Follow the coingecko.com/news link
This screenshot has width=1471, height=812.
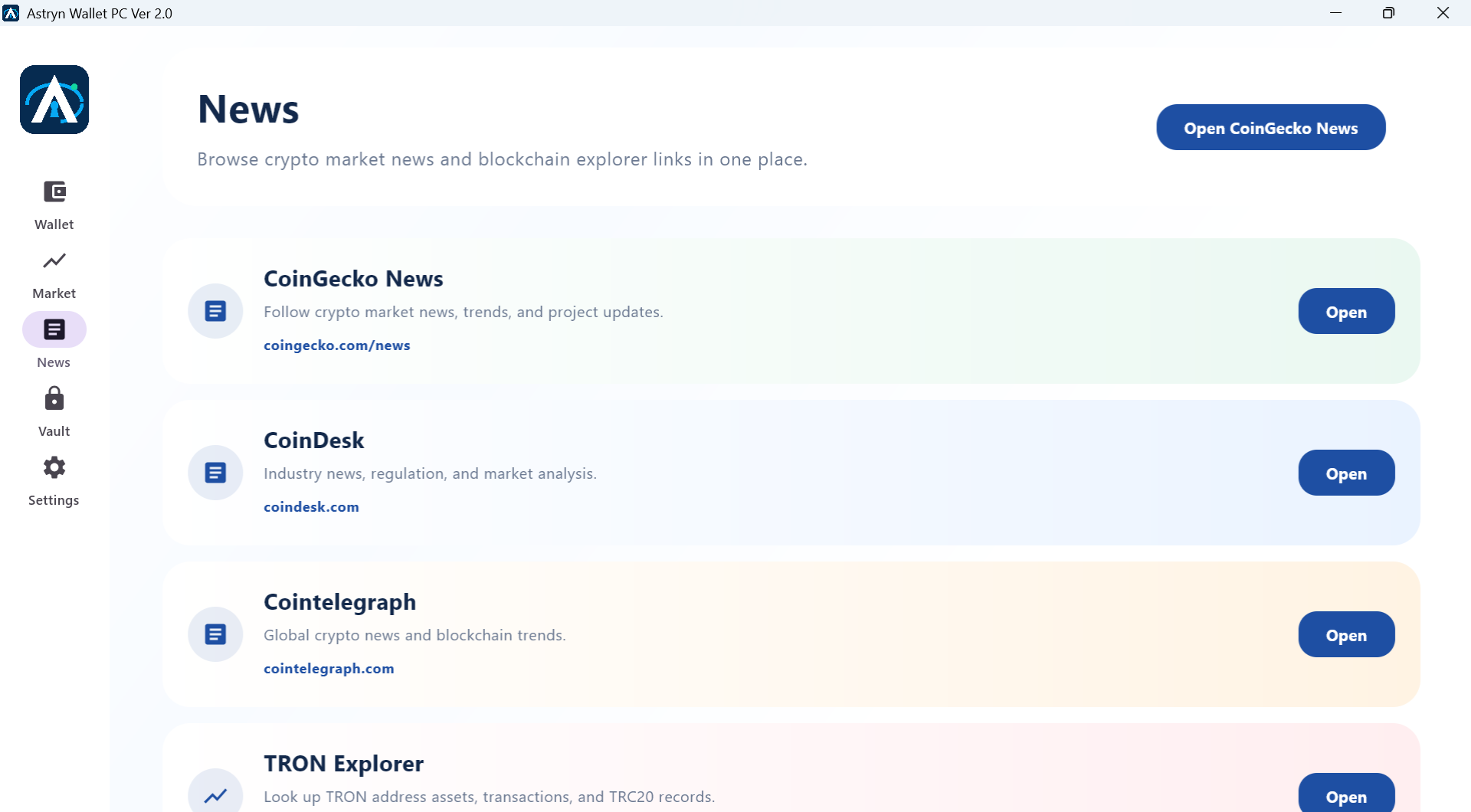pyautogui.click(x=337, y=345)
